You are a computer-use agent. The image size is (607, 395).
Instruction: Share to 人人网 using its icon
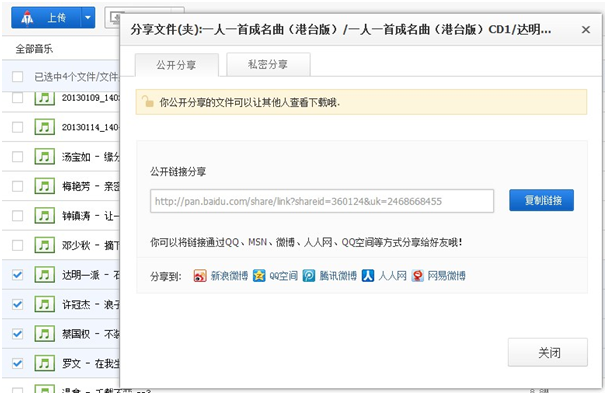368,276
